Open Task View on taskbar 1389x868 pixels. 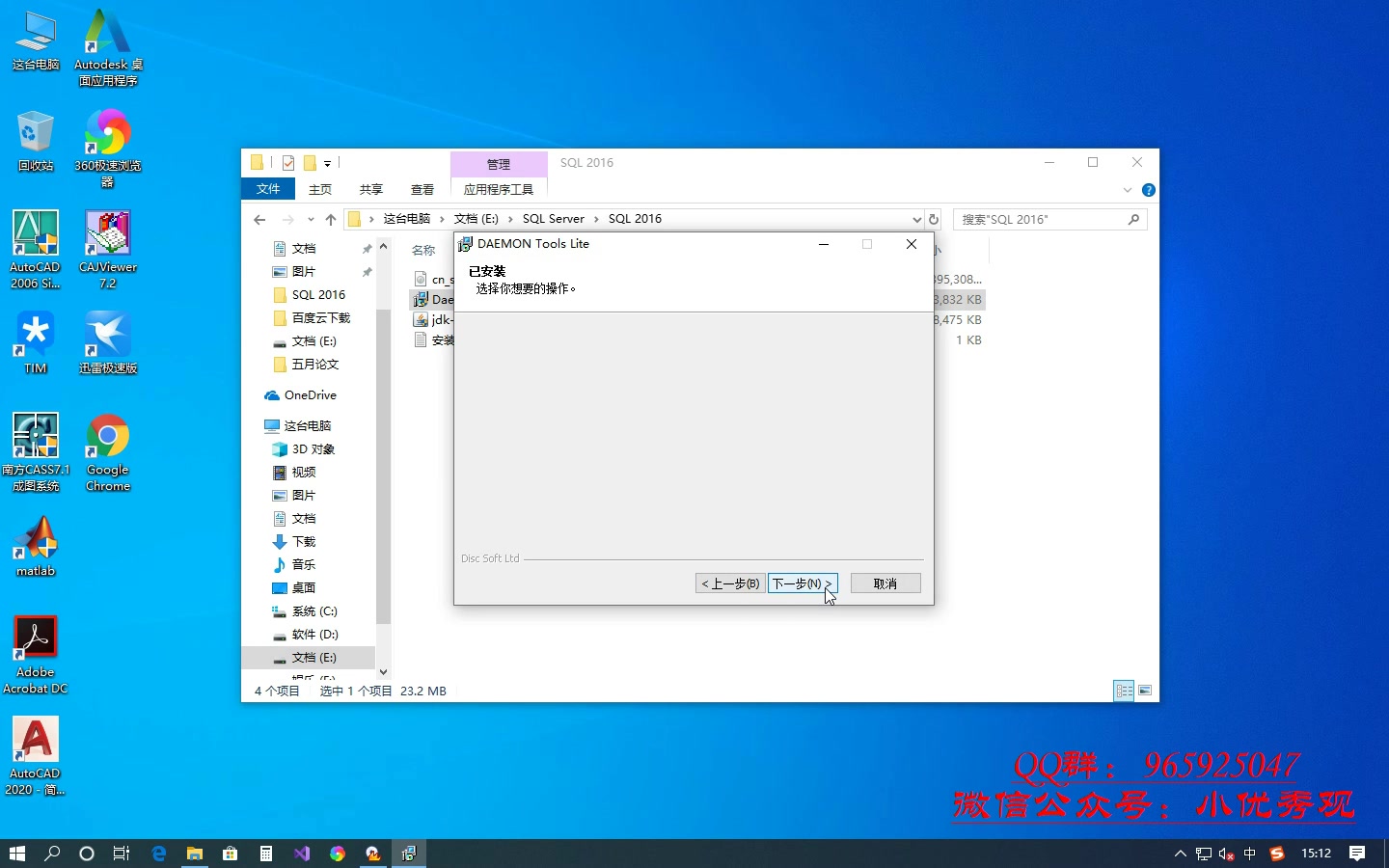tap(122, 854)
